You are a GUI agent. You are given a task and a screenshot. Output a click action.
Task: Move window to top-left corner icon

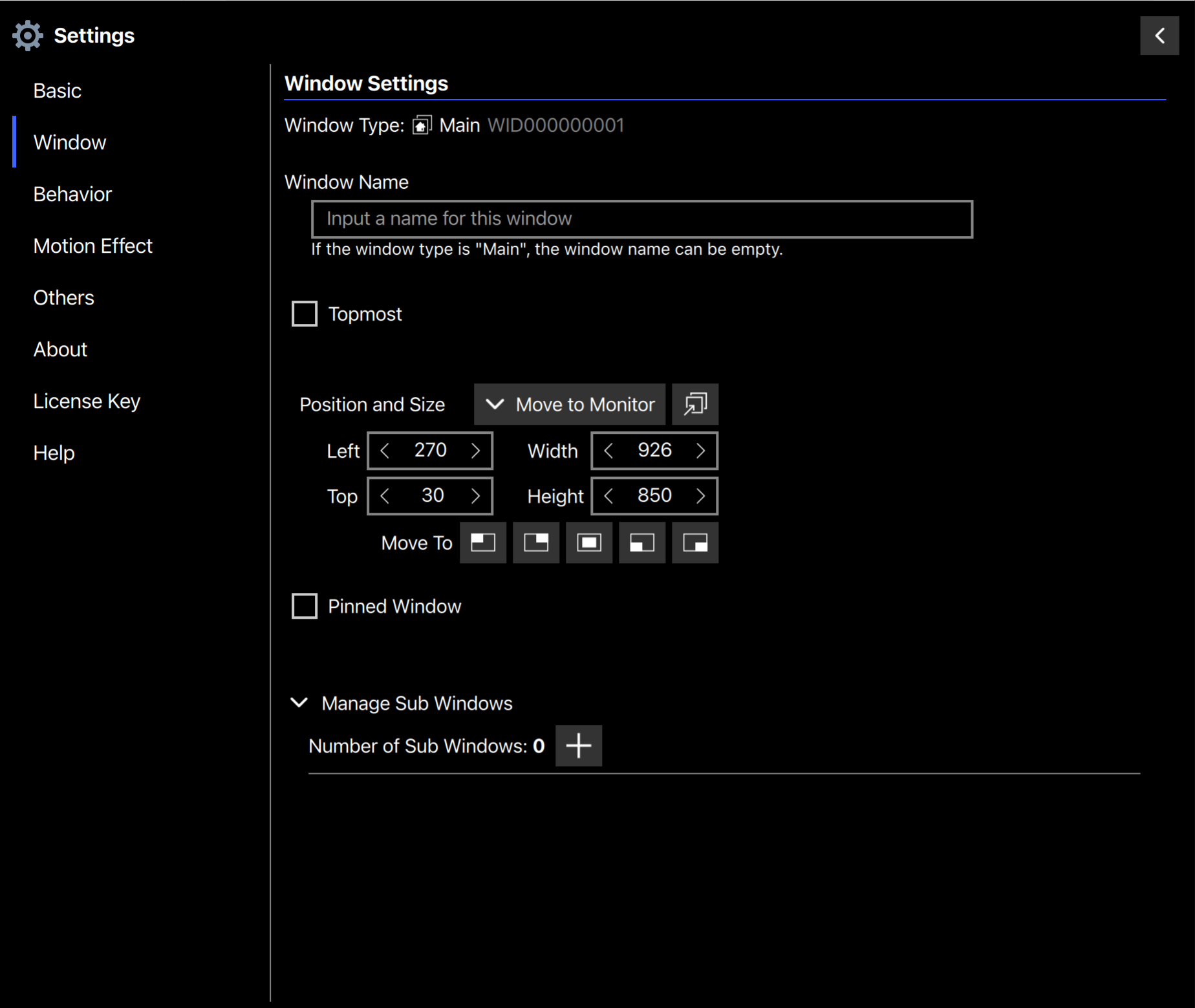coord(482,542)
